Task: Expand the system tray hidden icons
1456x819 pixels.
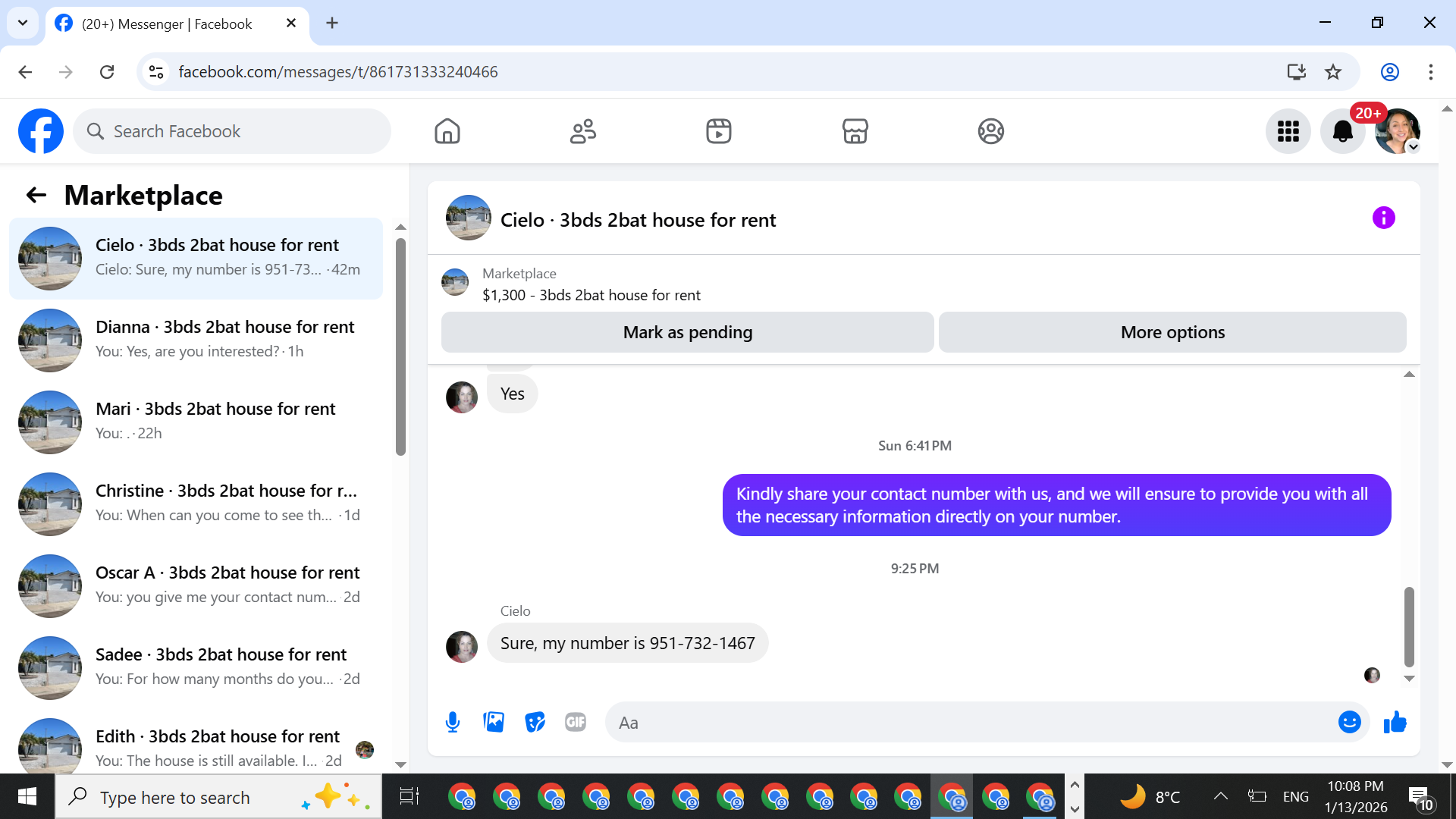Action: coord(1220,796)
